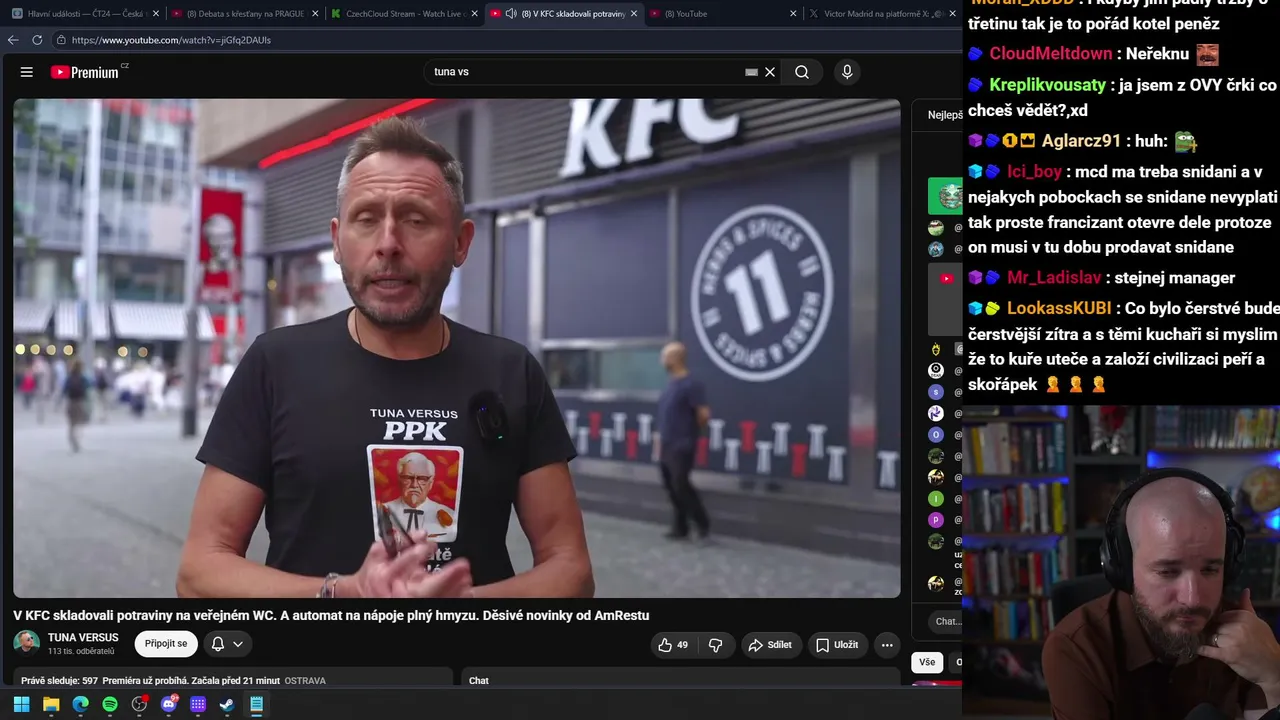Image resolution: width=1280 pixels, height=720 pixels.
Task: Click the video title about KFC
Action: pos(331,615)
